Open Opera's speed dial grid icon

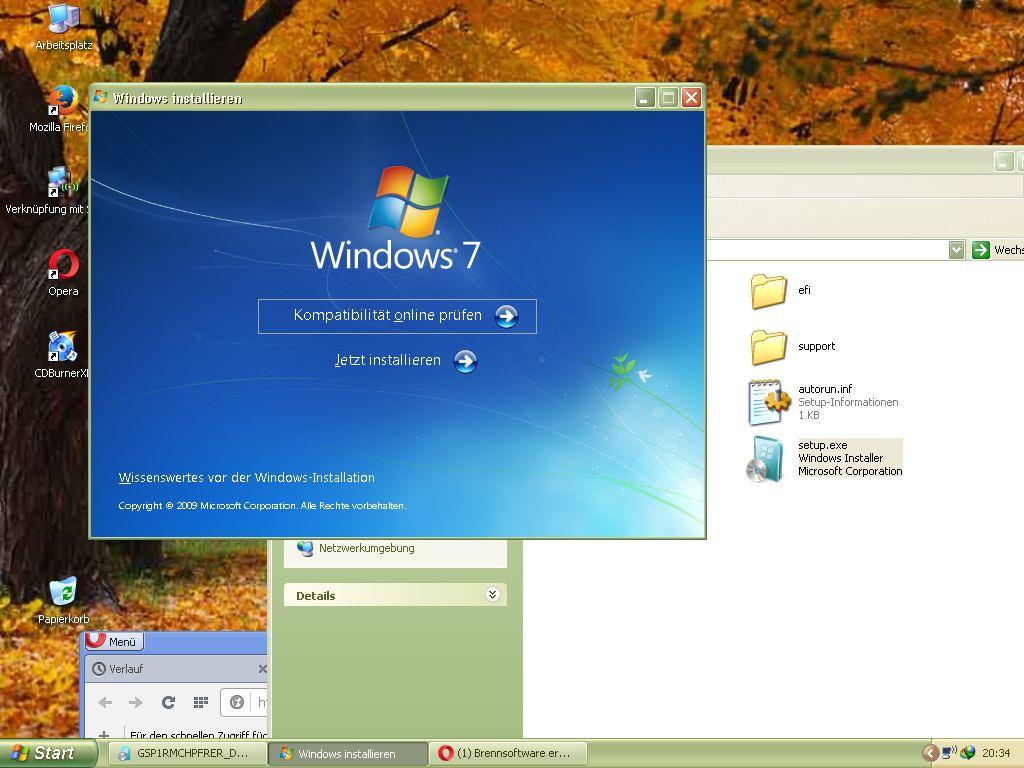click(200, 702)
